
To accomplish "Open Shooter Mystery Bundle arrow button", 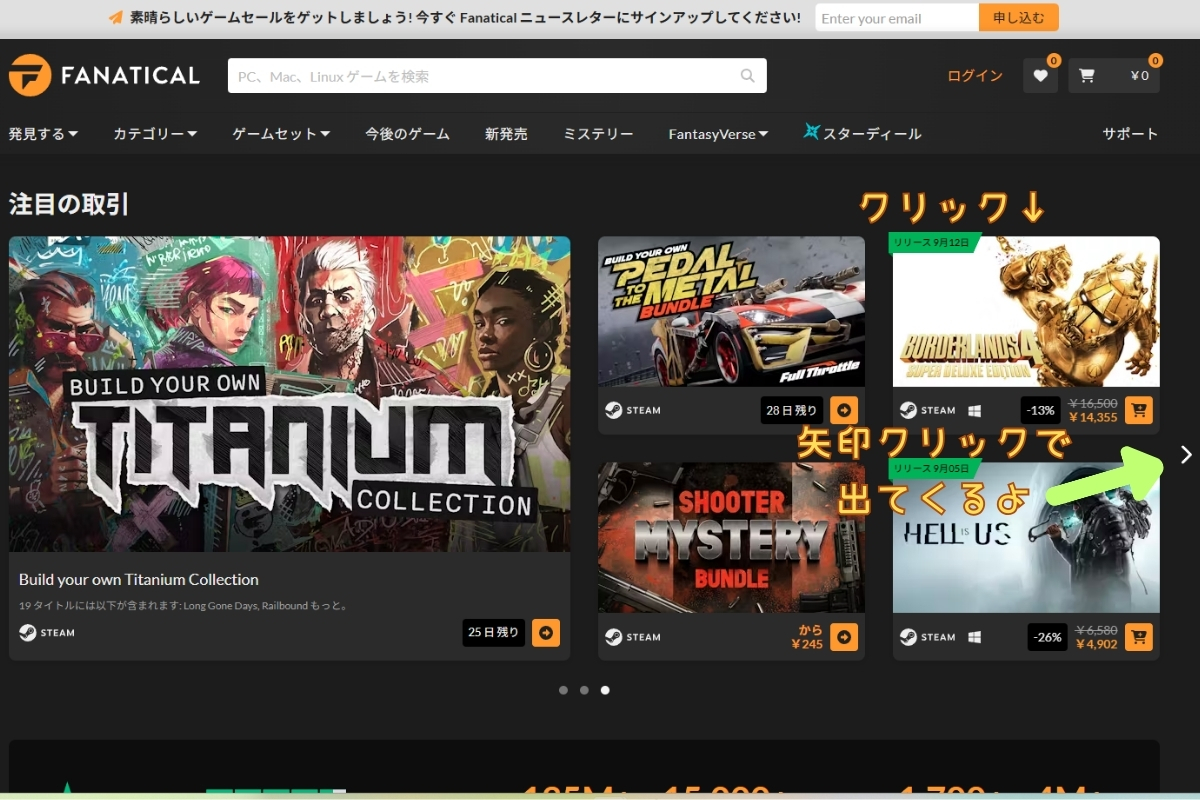I will (844, 637).
